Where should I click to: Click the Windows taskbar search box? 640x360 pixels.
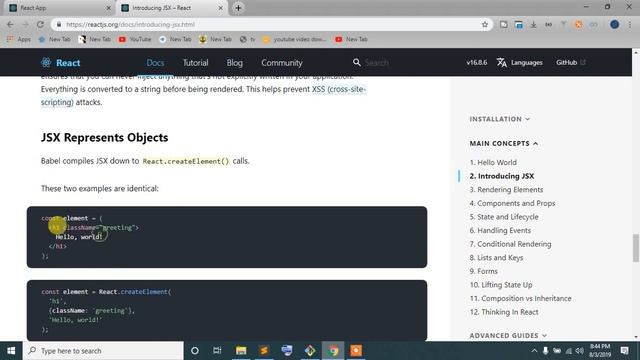(x=103, y=351)
